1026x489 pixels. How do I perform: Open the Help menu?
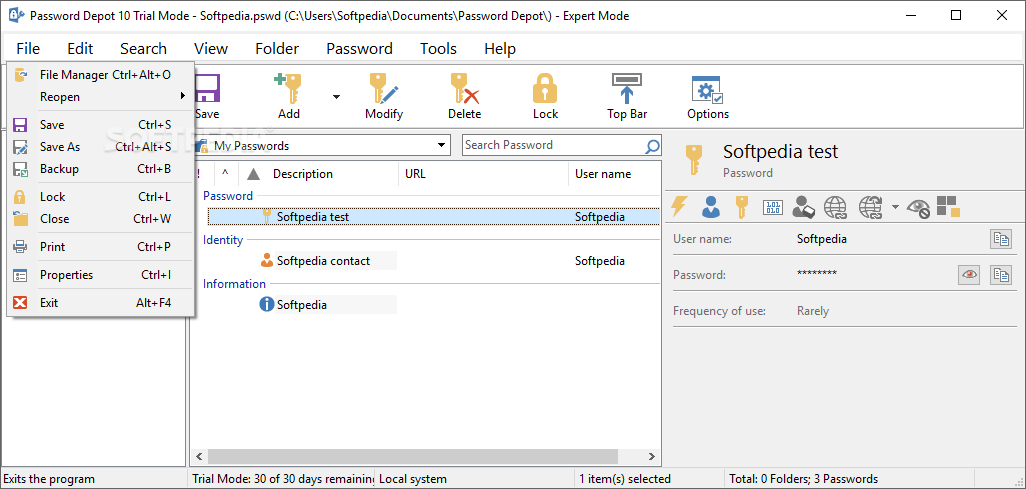(500, 48)
